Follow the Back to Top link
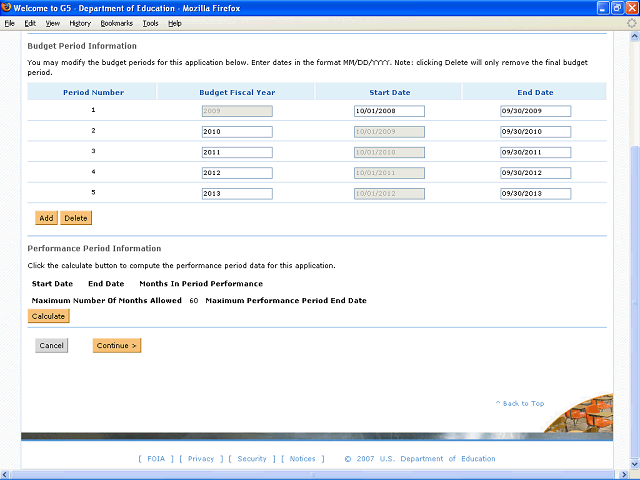Screen dimensions: 640x480 [x=520, y=403]
